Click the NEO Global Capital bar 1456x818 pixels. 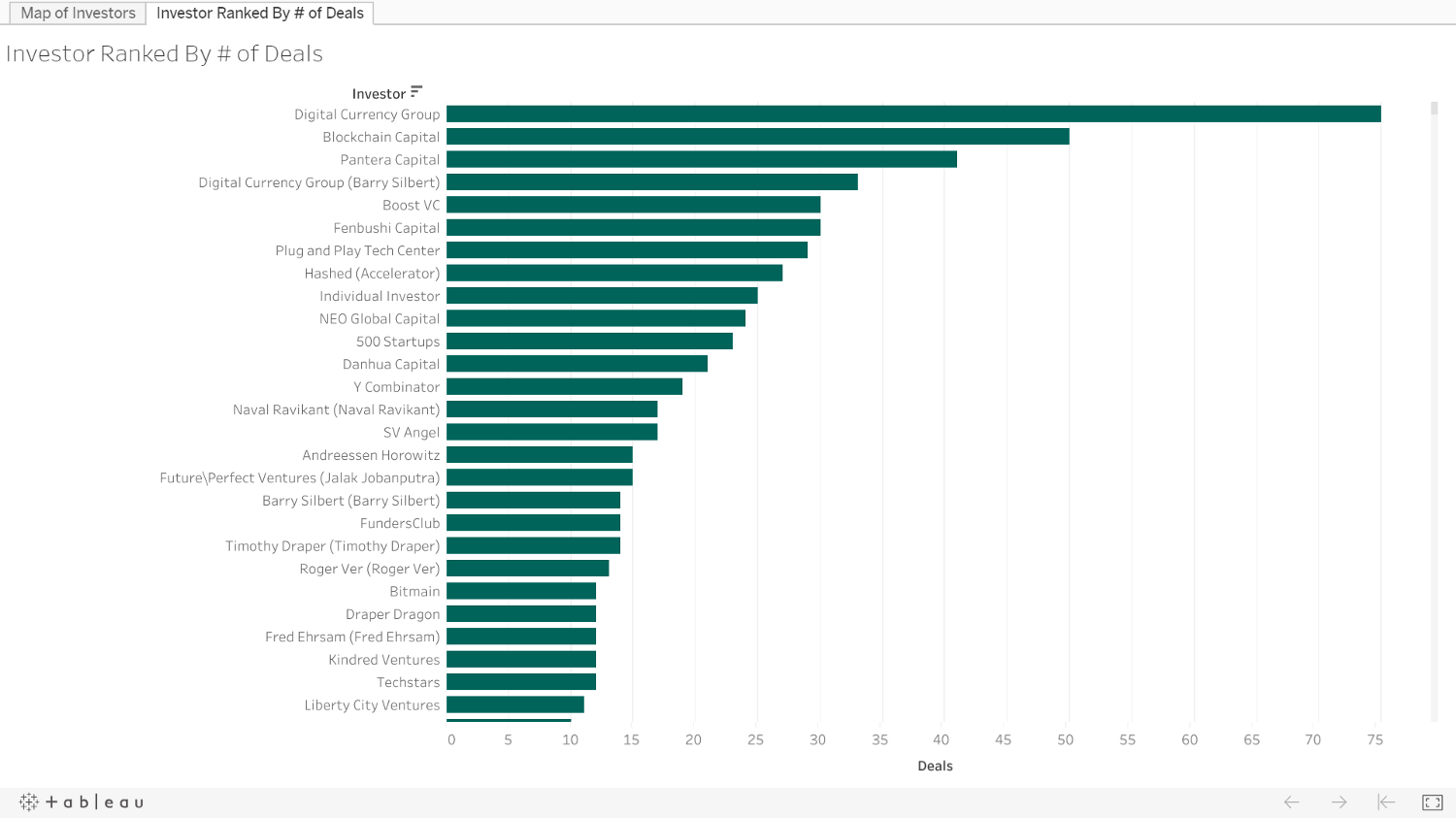click(x=596, y=318)
